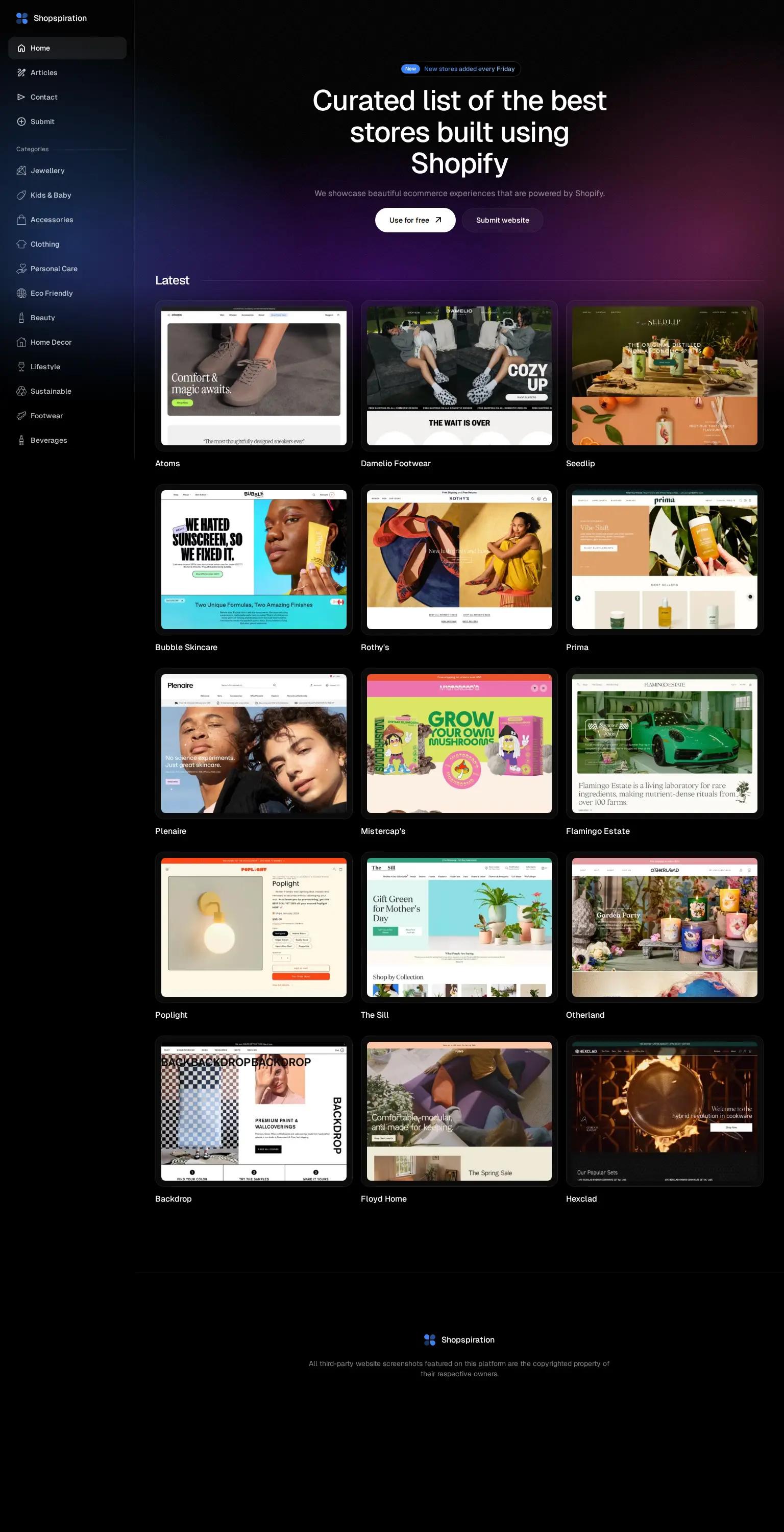This screenshot has height=1532, width=784.
Task: Click the Sustainable recycle icon
Action: [21, 391]
